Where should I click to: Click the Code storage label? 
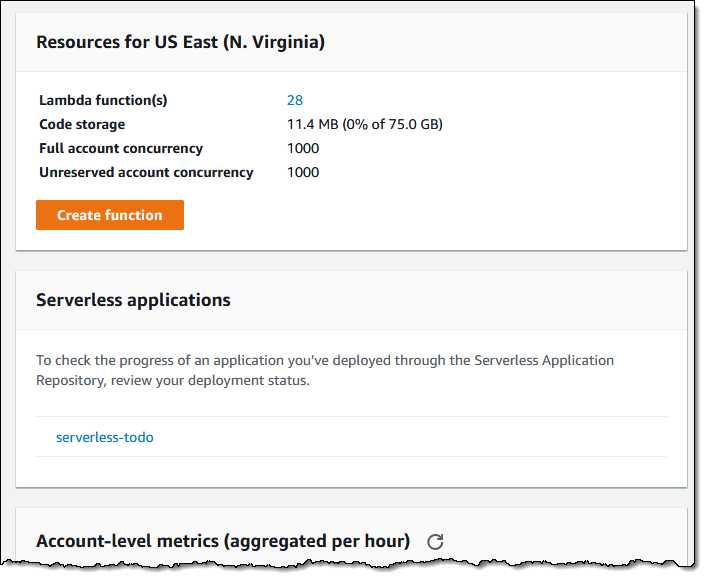82,124
